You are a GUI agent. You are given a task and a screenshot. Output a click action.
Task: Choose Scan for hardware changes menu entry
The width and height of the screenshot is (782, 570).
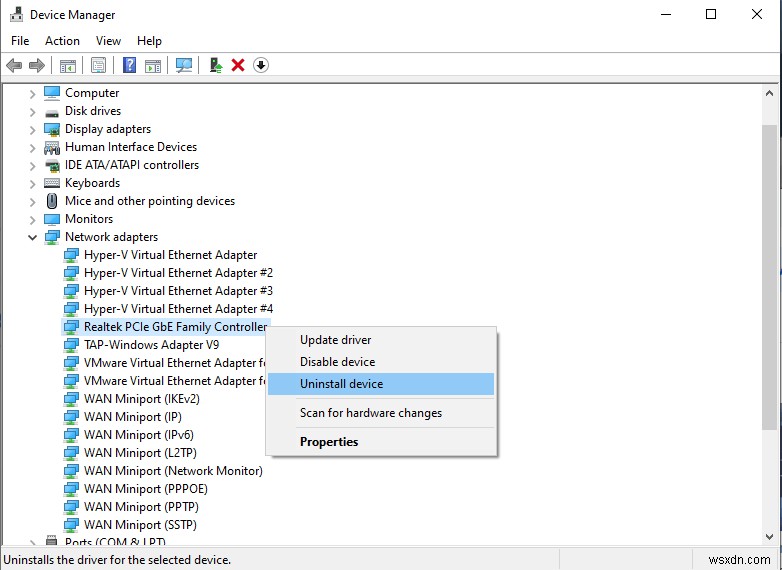pos(381,413)
